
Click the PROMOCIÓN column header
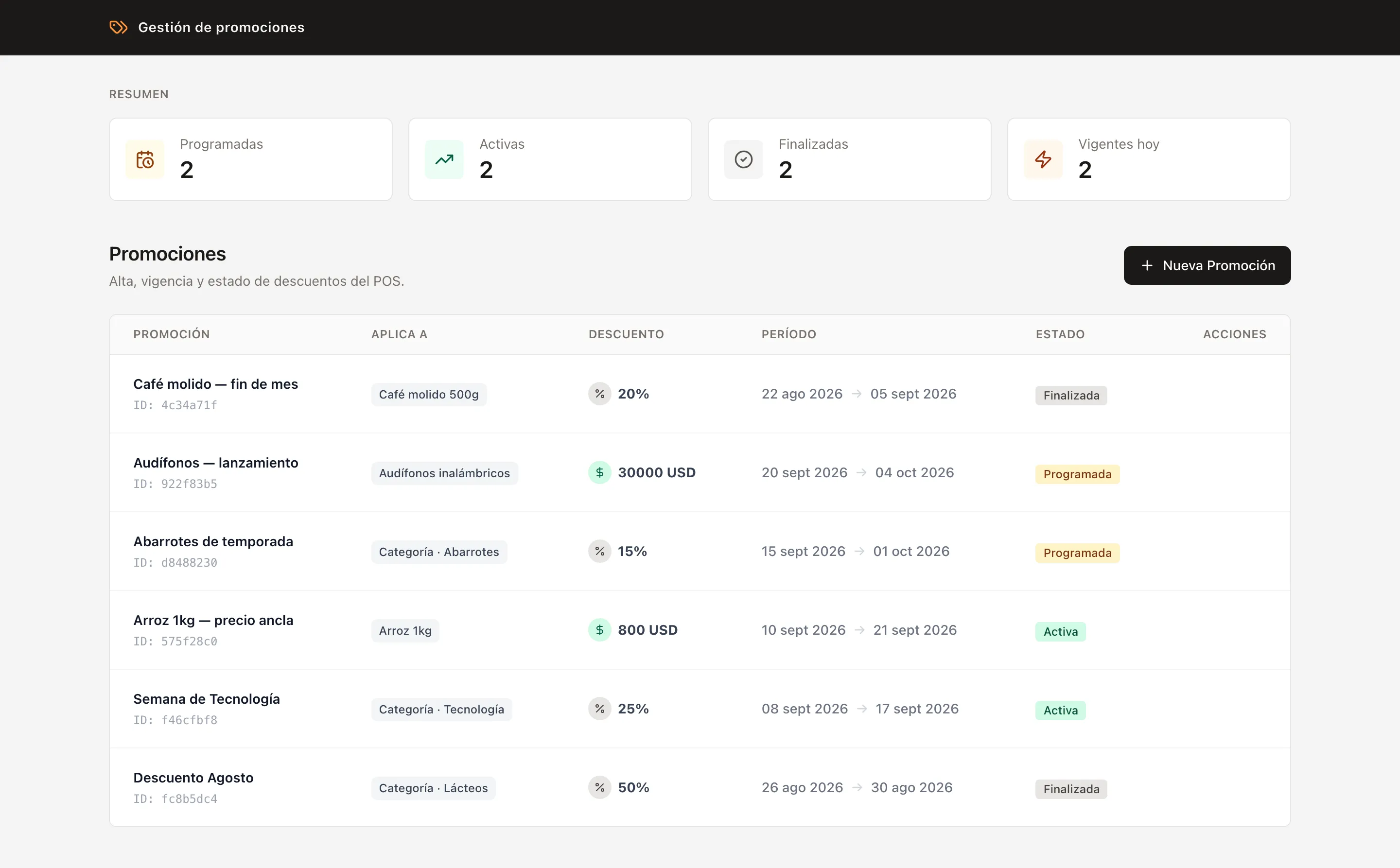172,334
